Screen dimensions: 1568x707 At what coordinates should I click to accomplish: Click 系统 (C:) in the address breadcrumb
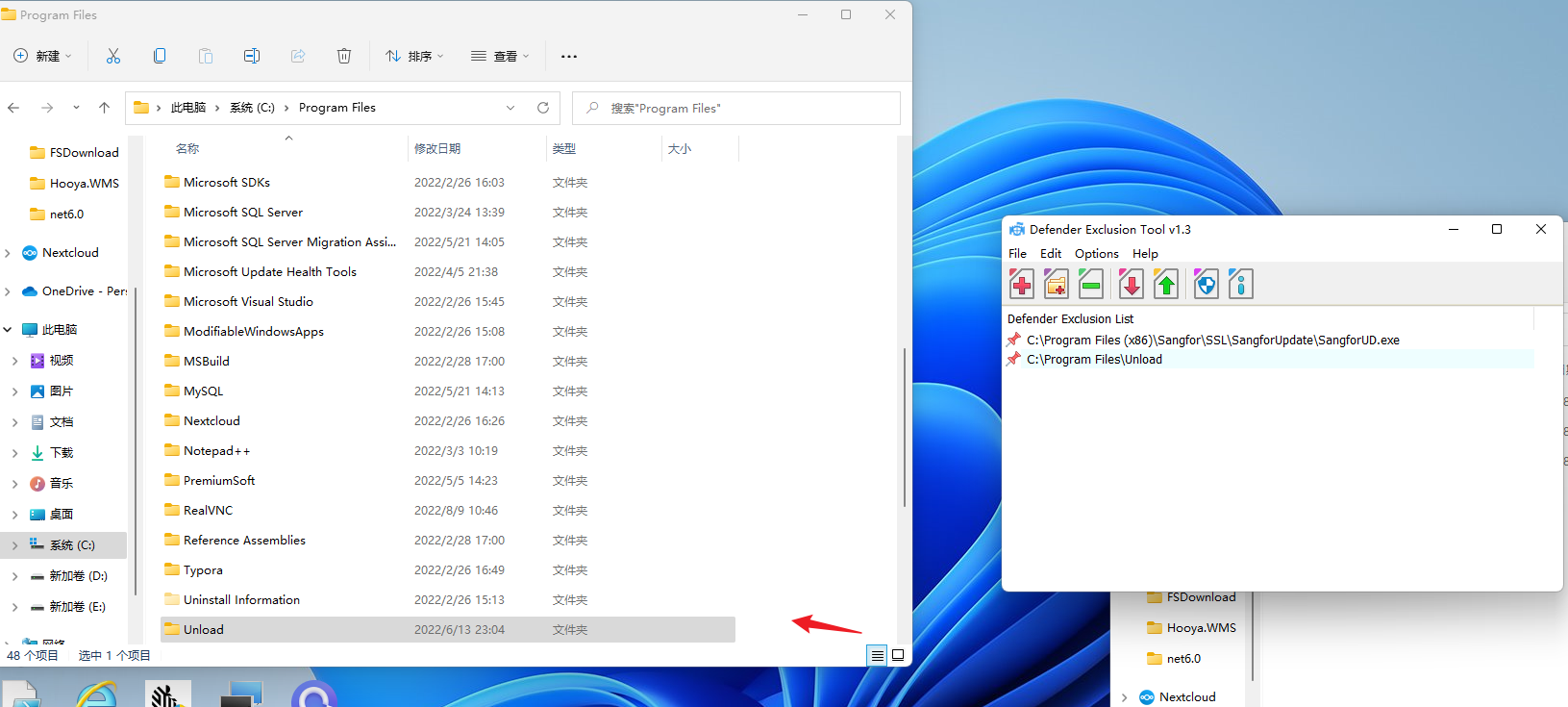252,108
